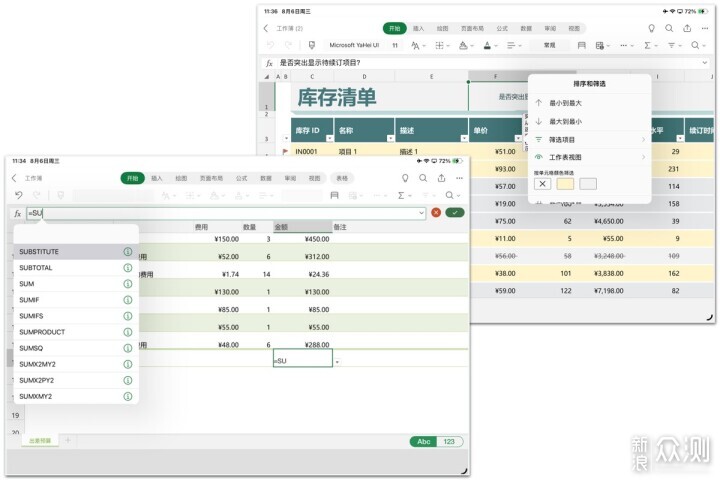Expand the formula bar in rear window
The height and width of the screenshot is (481, 720).
(705, 63)
